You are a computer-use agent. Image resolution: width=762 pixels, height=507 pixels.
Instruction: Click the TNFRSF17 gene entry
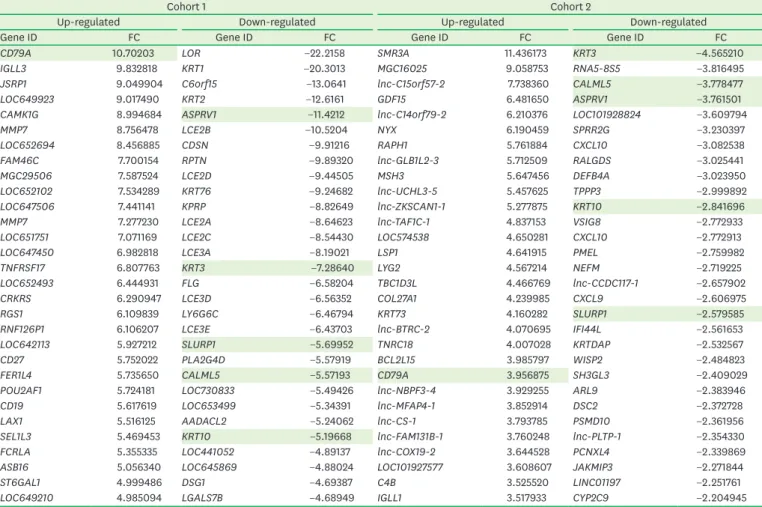(x=23, y=268)
